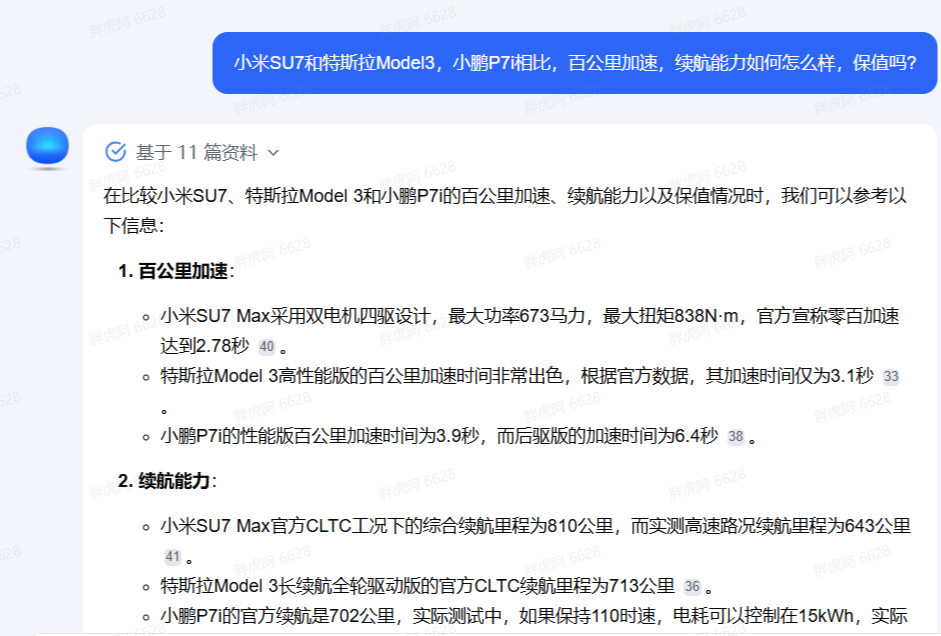Screen dimensions: 941x636
Task: Click the text 小鹏P7i的官方续航是702公里
Action: [277, 616]
